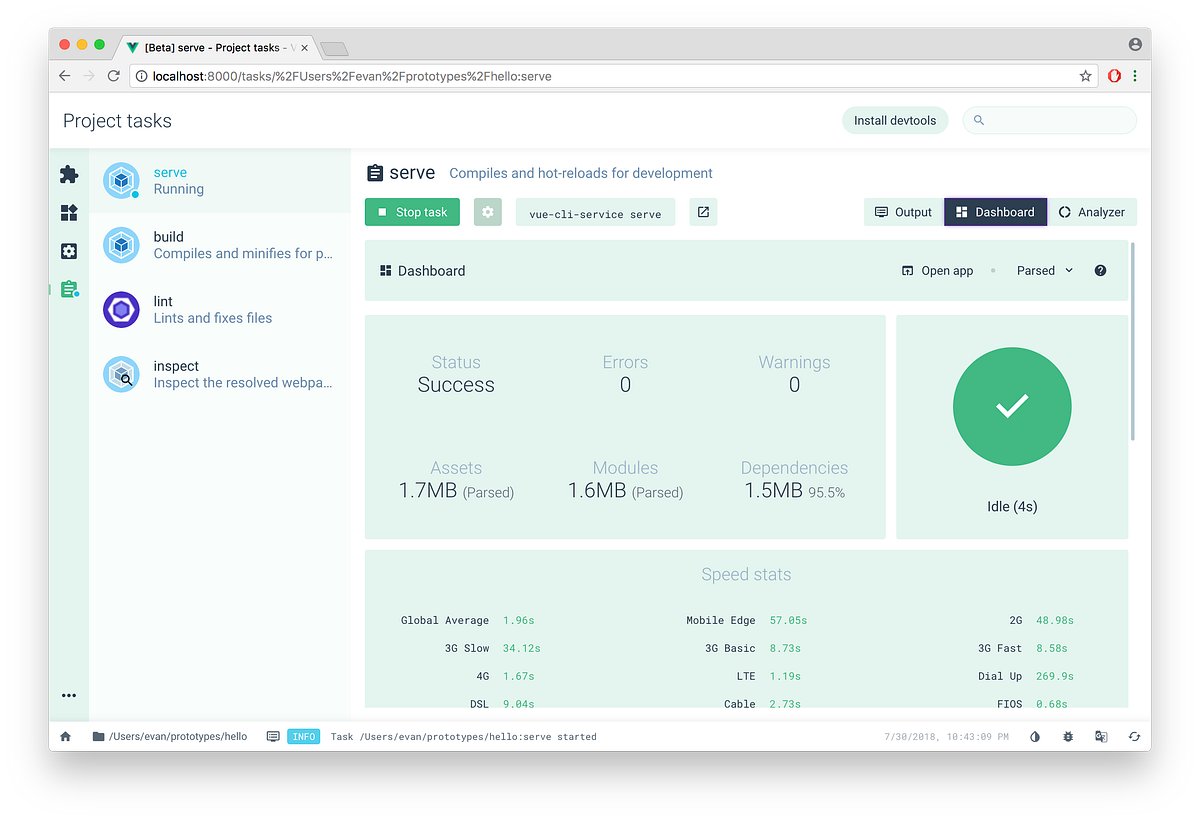Select the build task webpack icon
The height and width of the screenshot is (821, 1200).
click(121, 245)
